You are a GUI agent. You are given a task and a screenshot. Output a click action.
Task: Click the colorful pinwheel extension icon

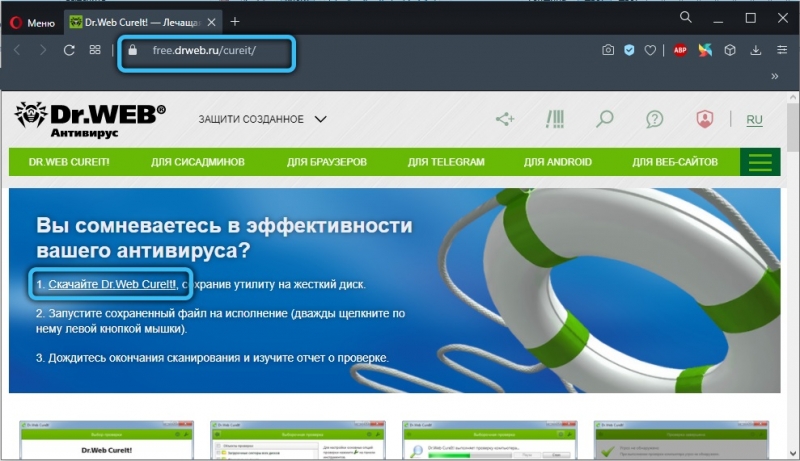(x=705, y=50)
